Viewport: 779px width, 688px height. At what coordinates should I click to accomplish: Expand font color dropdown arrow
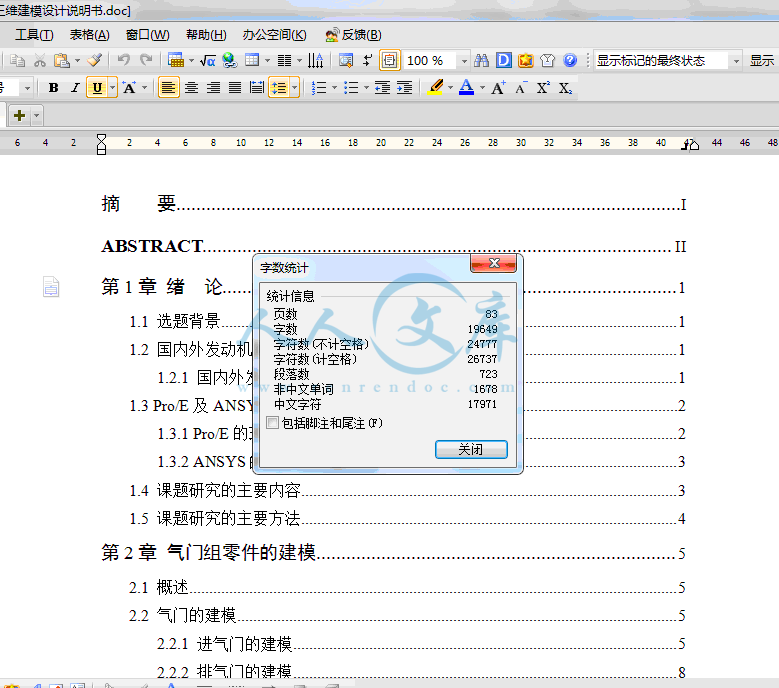[x=482, y=88]
